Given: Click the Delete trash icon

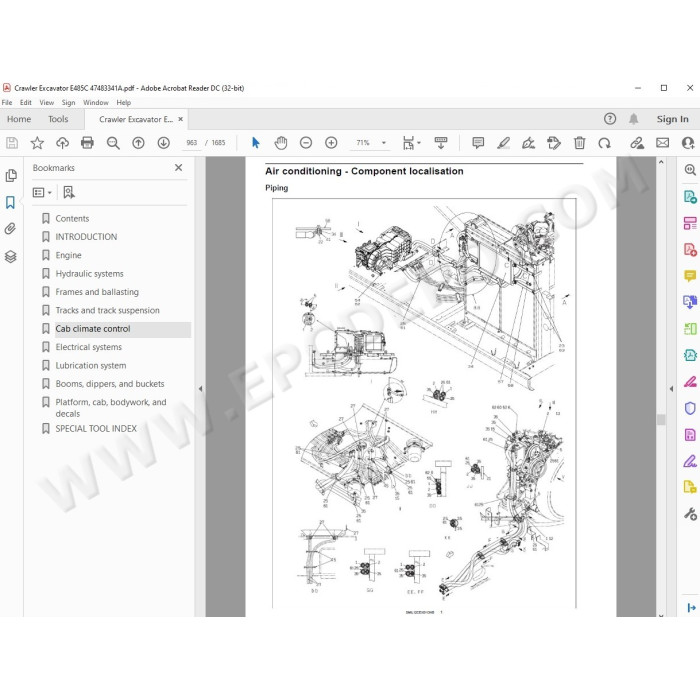Looking at the screenshot, I should click(579, 143).
